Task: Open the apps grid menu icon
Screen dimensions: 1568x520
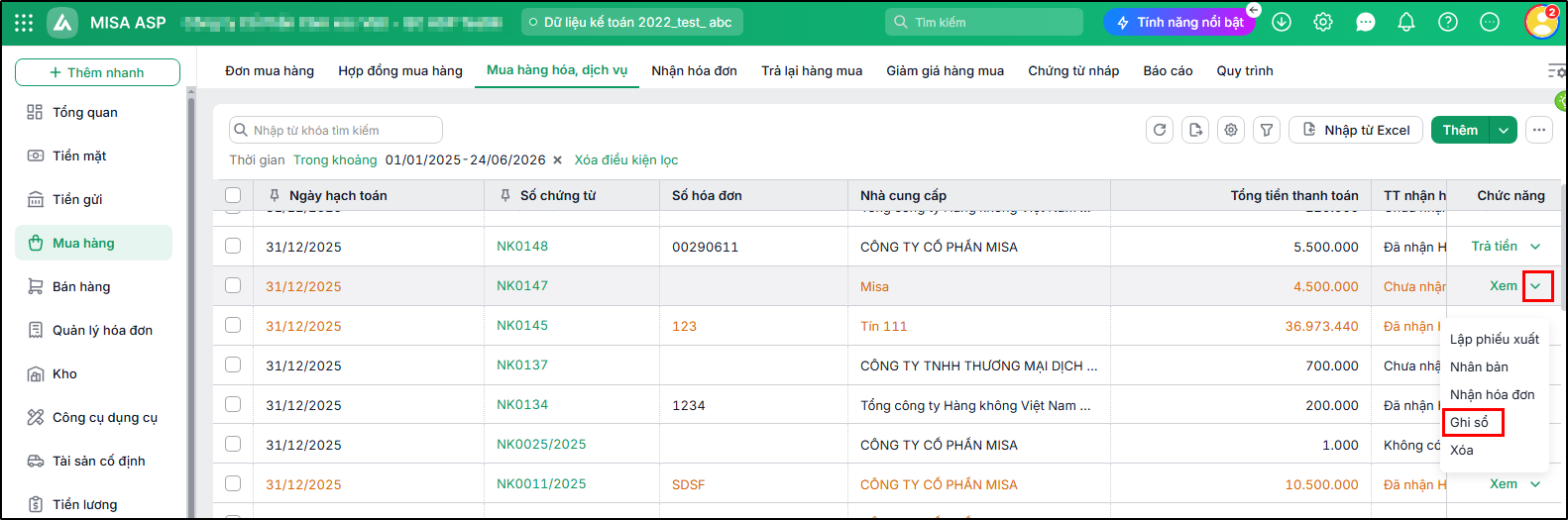Action: 24,22
